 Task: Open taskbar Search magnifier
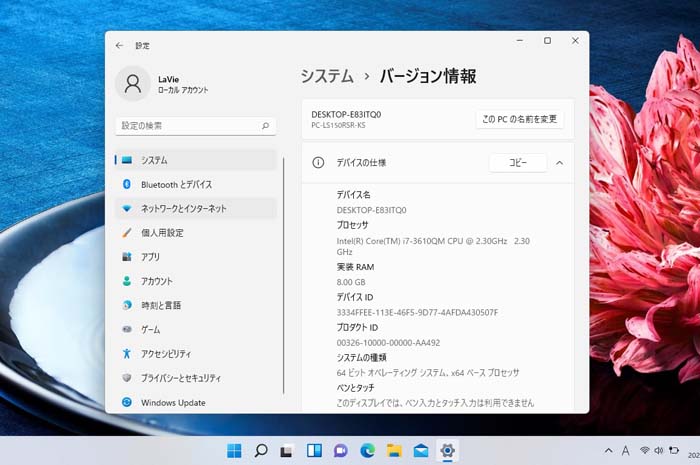click(x=261, y=451)
